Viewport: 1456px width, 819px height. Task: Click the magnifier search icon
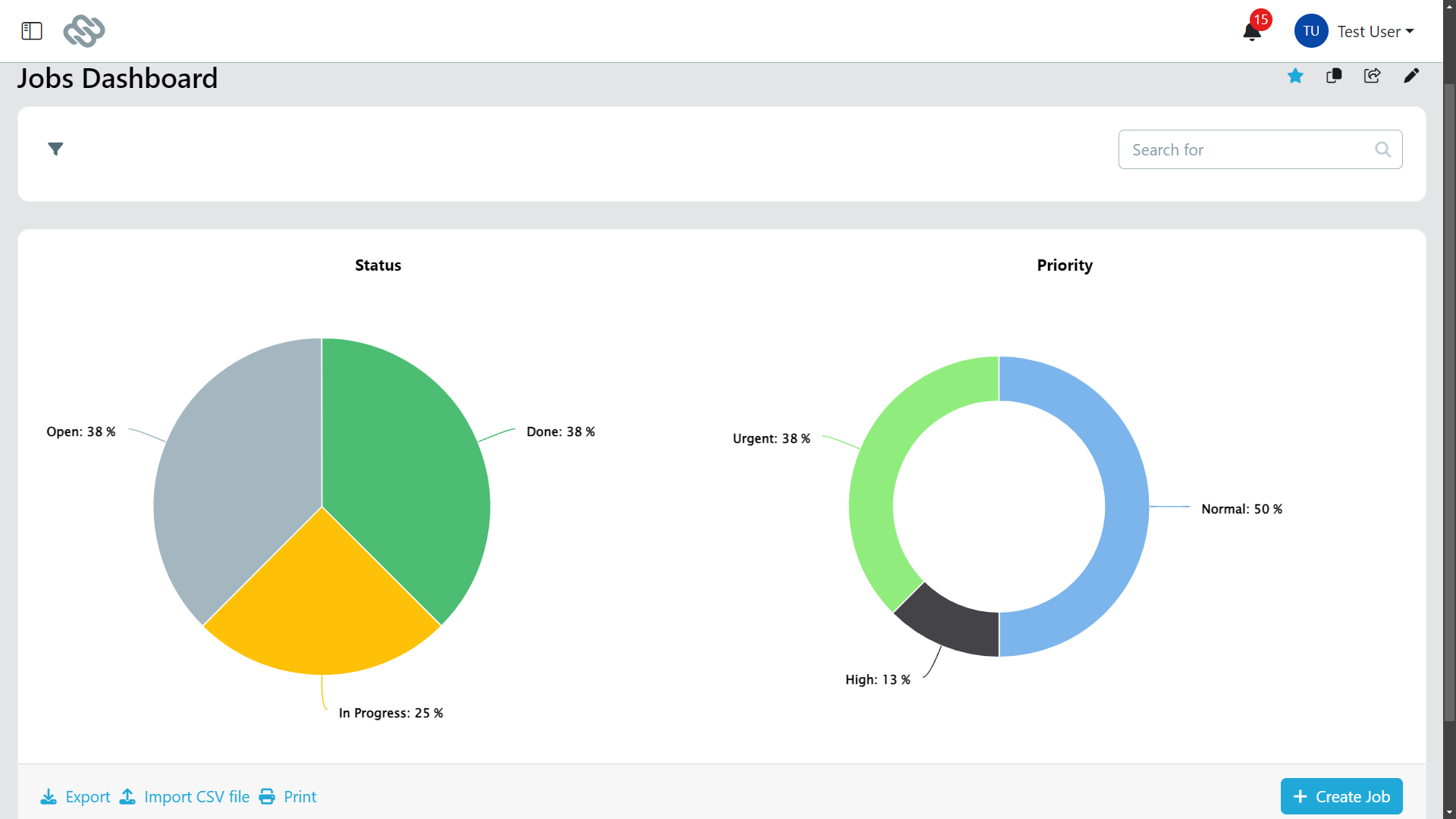[1382, 149]
